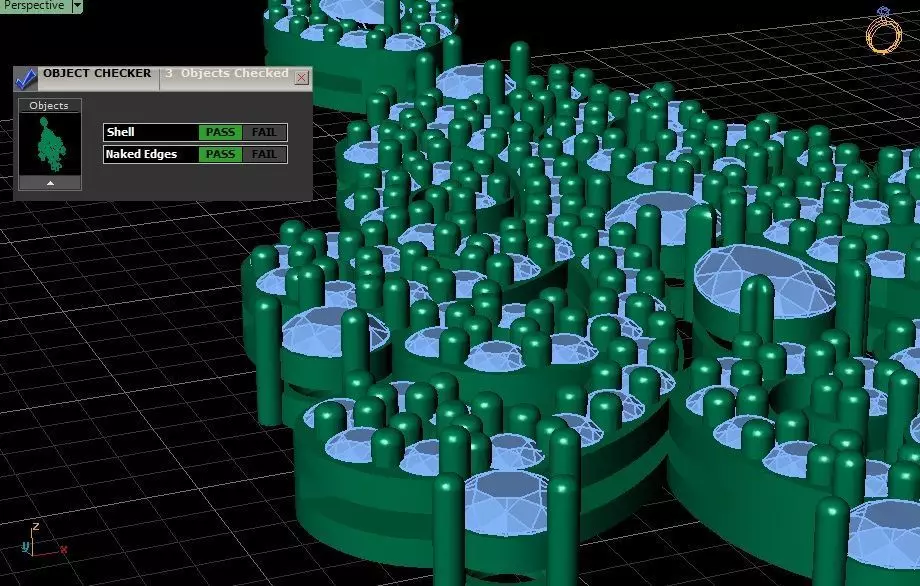The width and height of the screenshot is (920, 586).
Task: Click the '3 Objects Checked' status text
Action: (x=227, y=73)
